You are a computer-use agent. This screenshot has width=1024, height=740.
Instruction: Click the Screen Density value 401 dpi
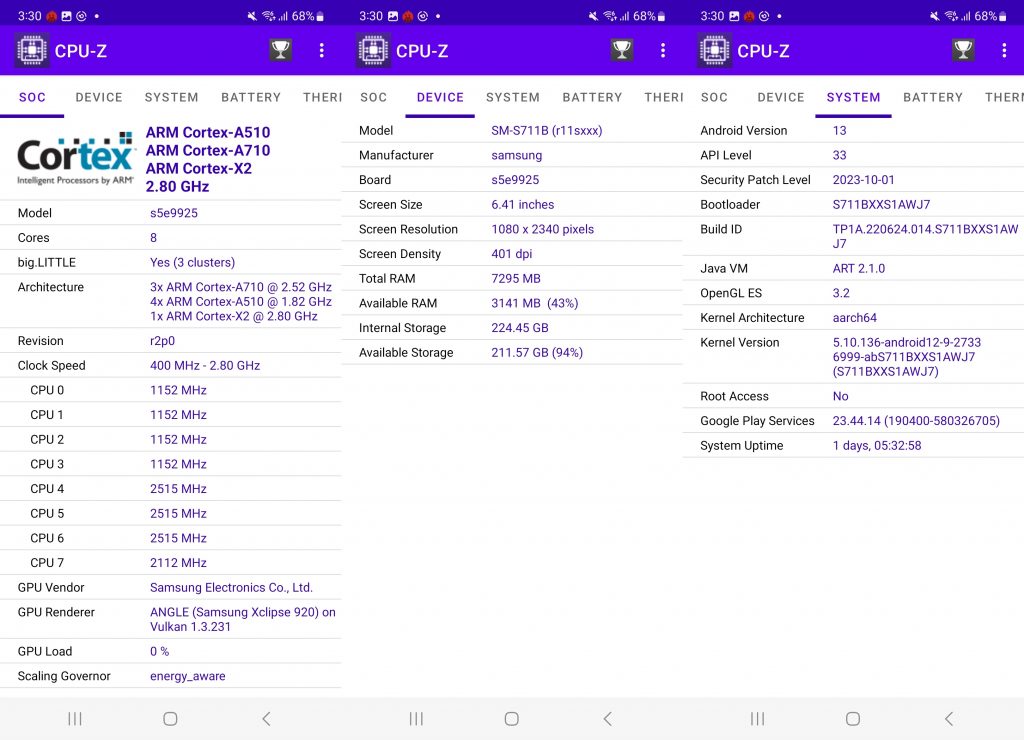coord(511,254)
